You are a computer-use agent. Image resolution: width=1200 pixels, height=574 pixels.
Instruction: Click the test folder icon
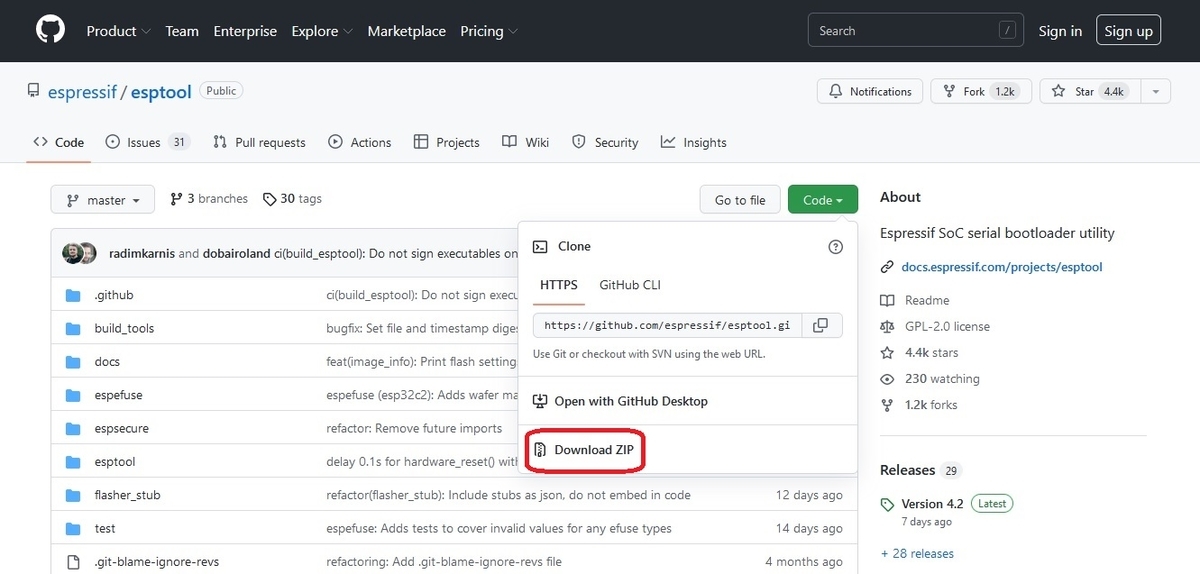point(73,528)
